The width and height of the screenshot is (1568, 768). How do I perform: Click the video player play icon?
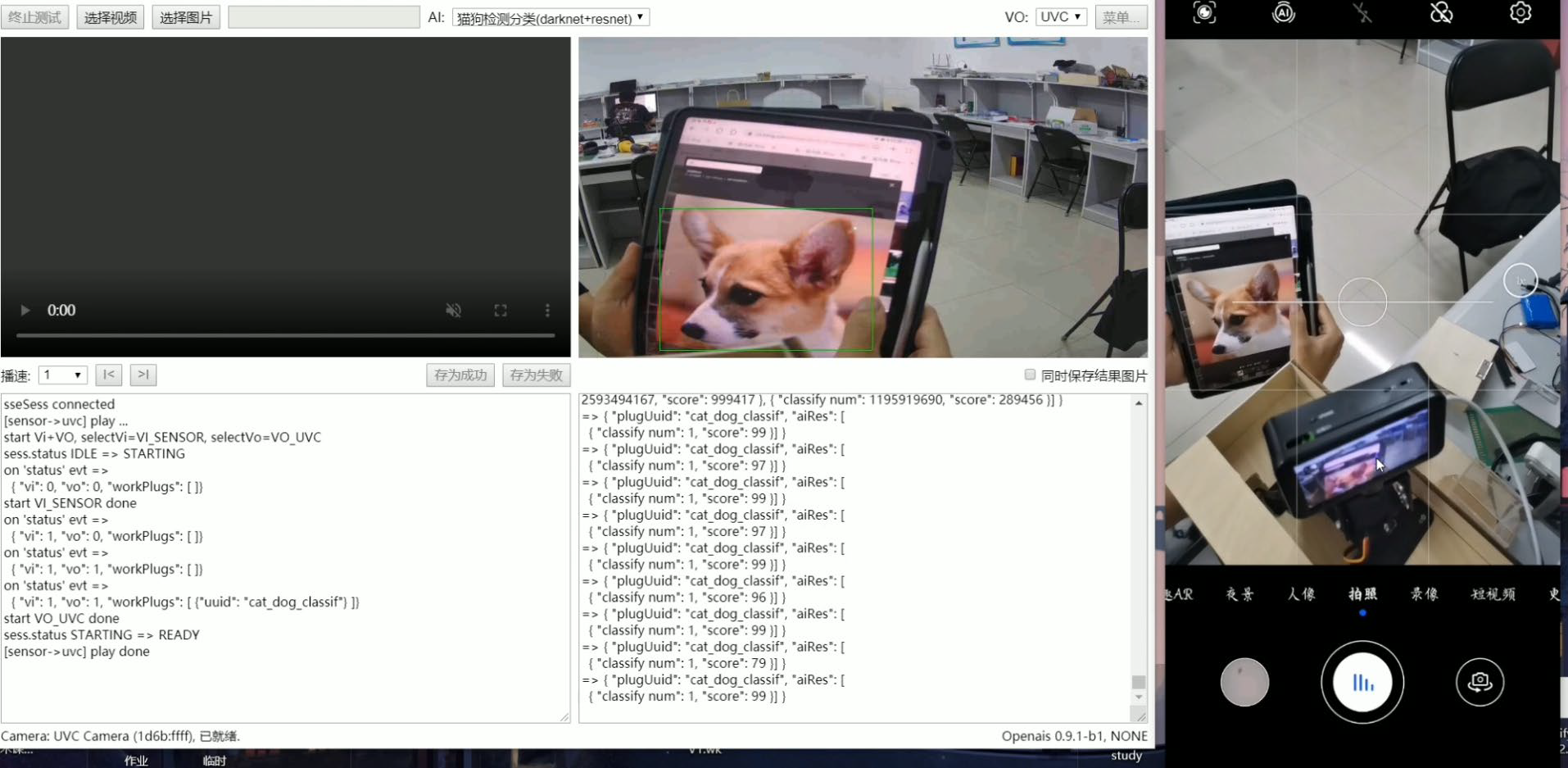[x=25, y=311]
